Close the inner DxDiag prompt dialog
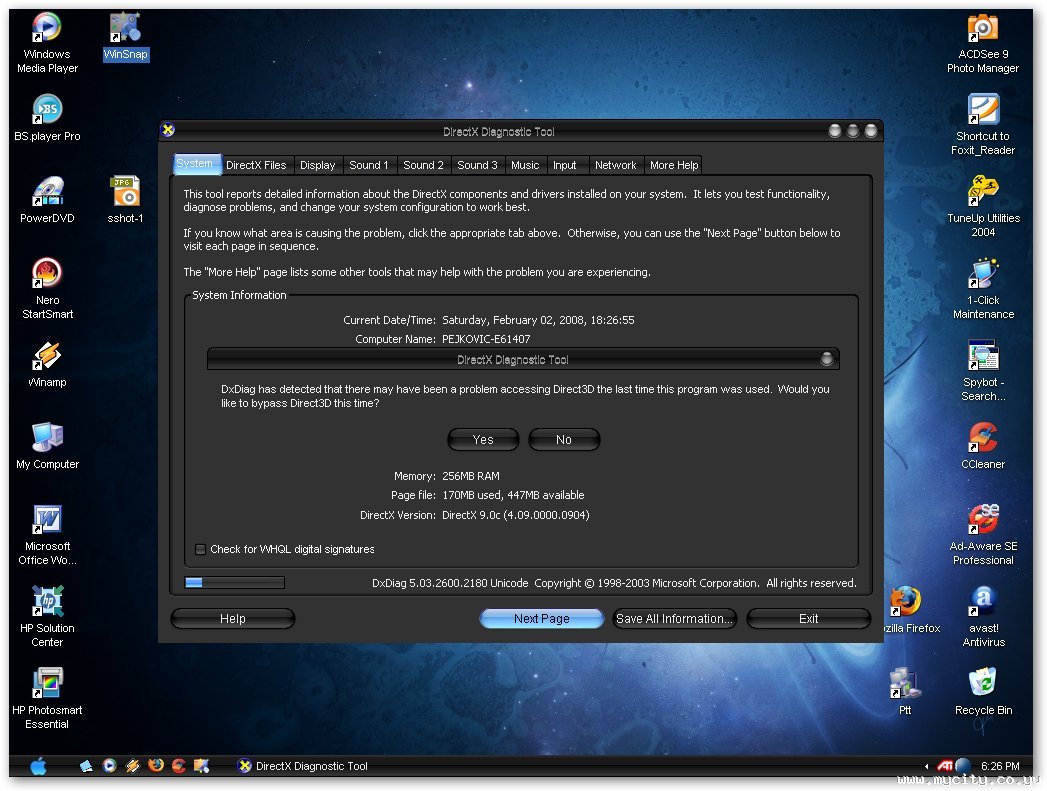The image size is (1047, 791). click(827, 359)
